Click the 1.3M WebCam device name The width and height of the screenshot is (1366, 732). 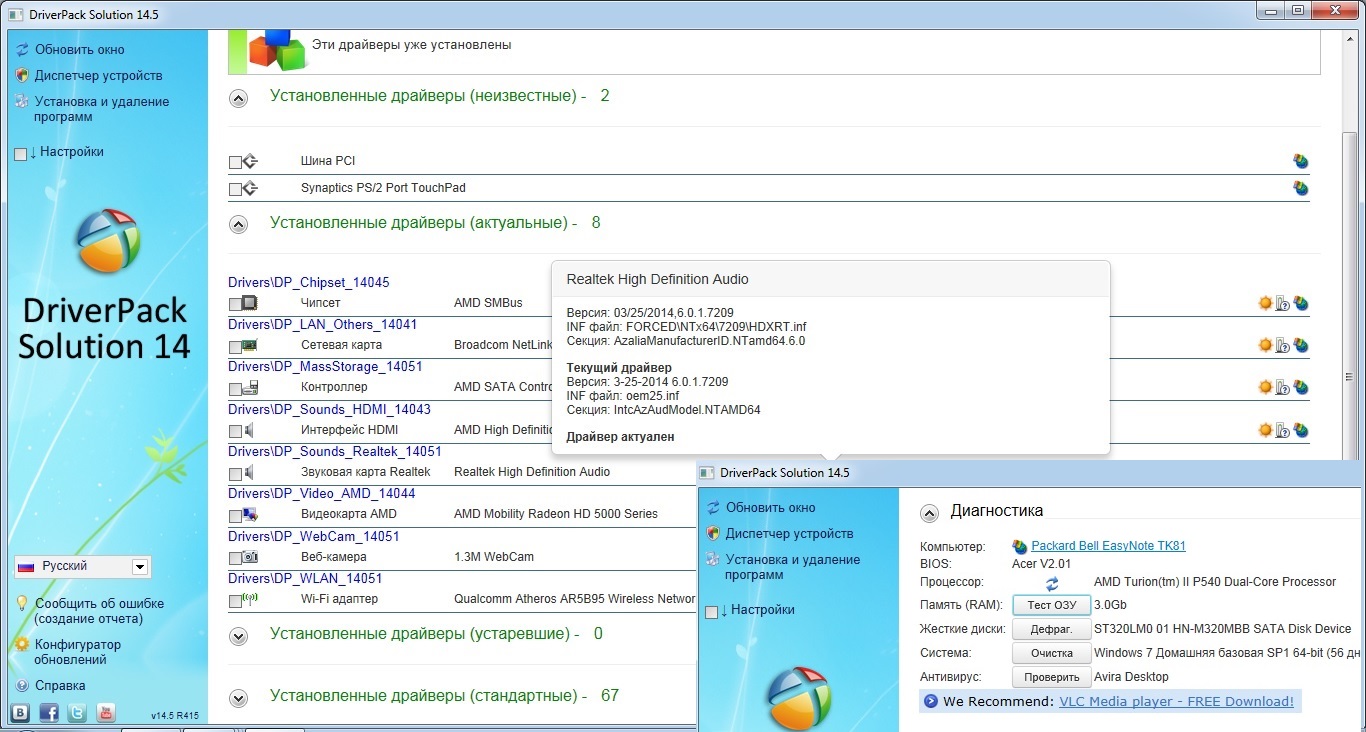pyautogui.click(x=494, y=557)
